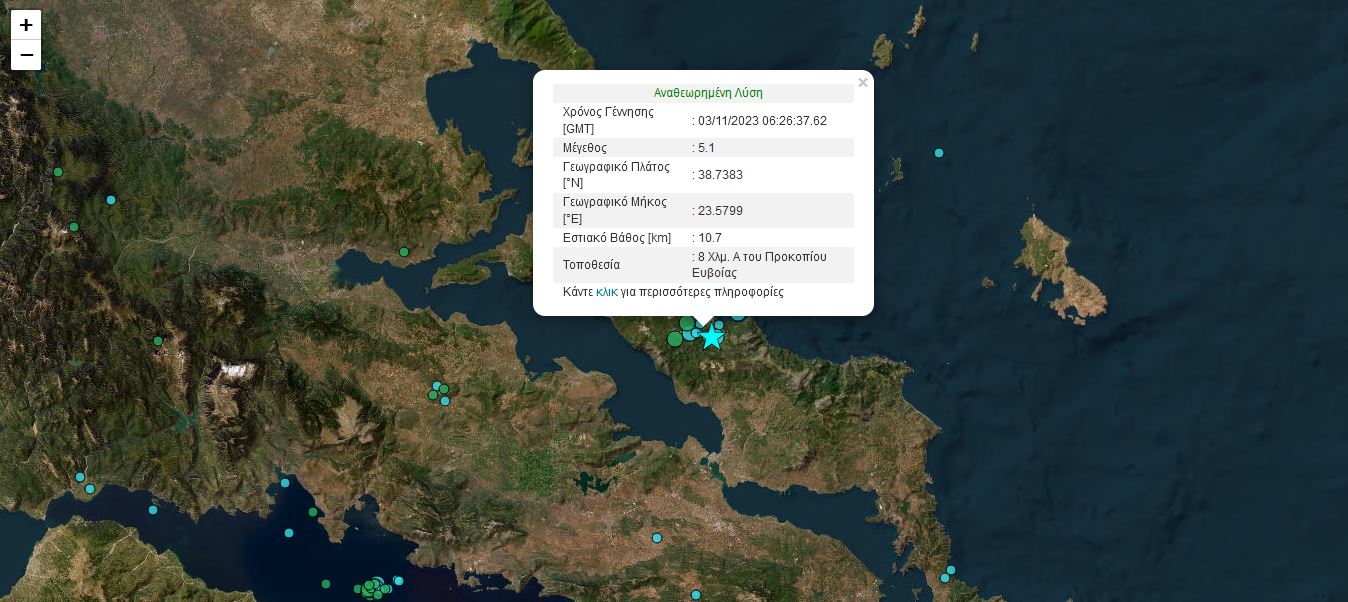1348x602 pixels.
Task: Select the green marker on the northern gulf shore
Action: click(x=404, y=252)
